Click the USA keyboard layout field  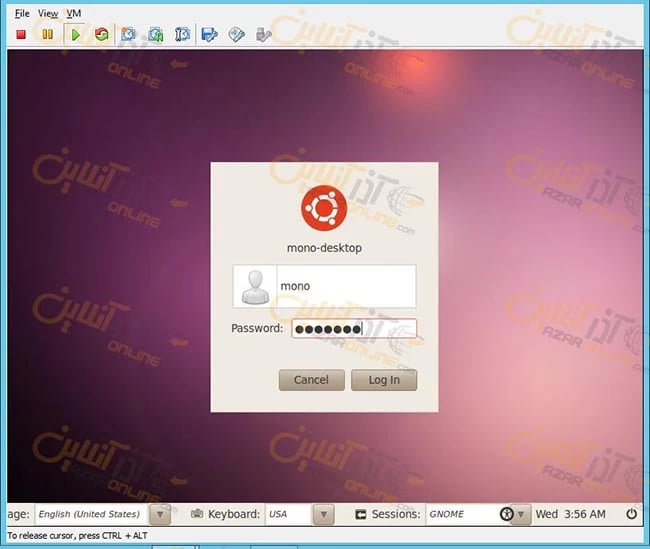[289, 514]
